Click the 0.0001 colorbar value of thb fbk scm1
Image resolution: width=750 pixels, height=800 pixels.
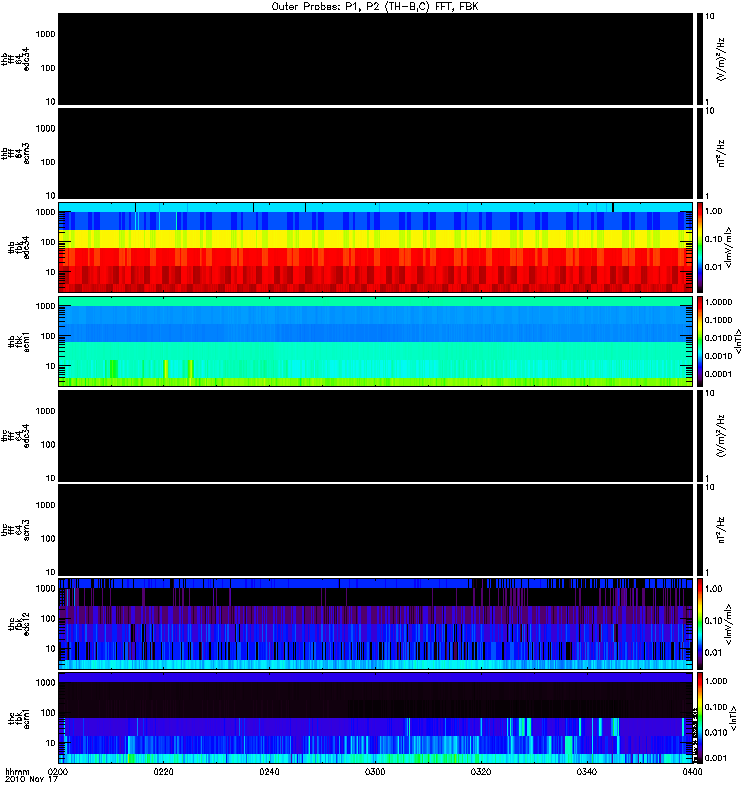tap(718, 374)
